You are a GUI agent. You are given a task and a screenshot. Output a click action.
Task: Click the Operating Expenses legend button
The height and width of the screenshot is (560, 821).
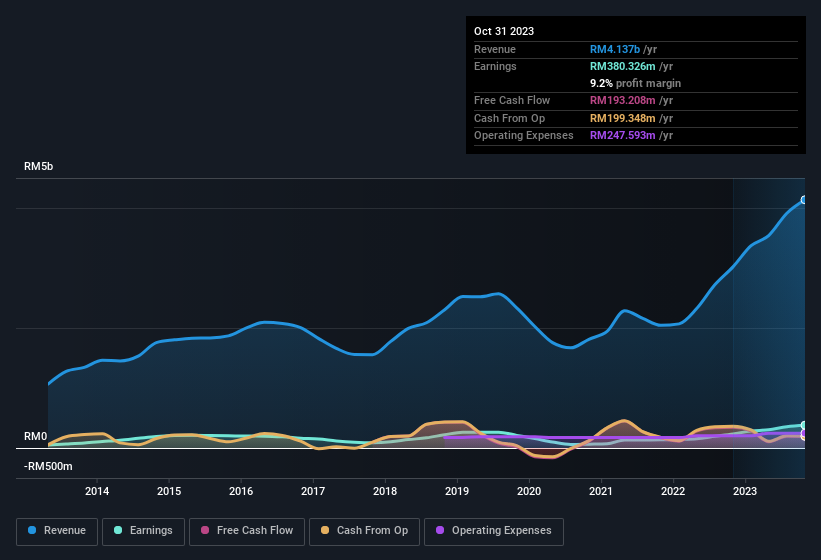tap(494, 531)
